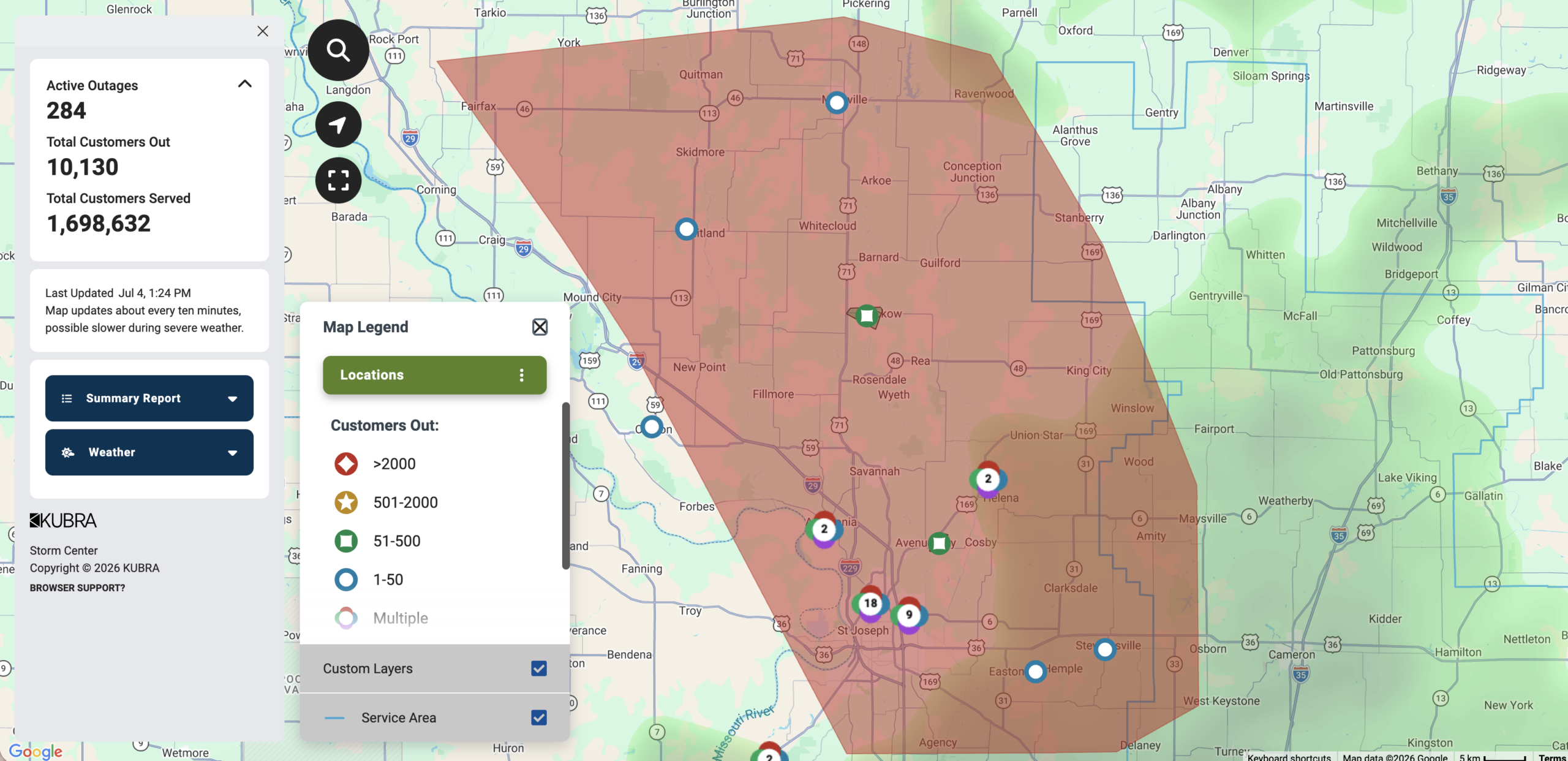Click the Multiple legend icon
Viewport: 1568px width, 761px height.
[x=346, y=618]
